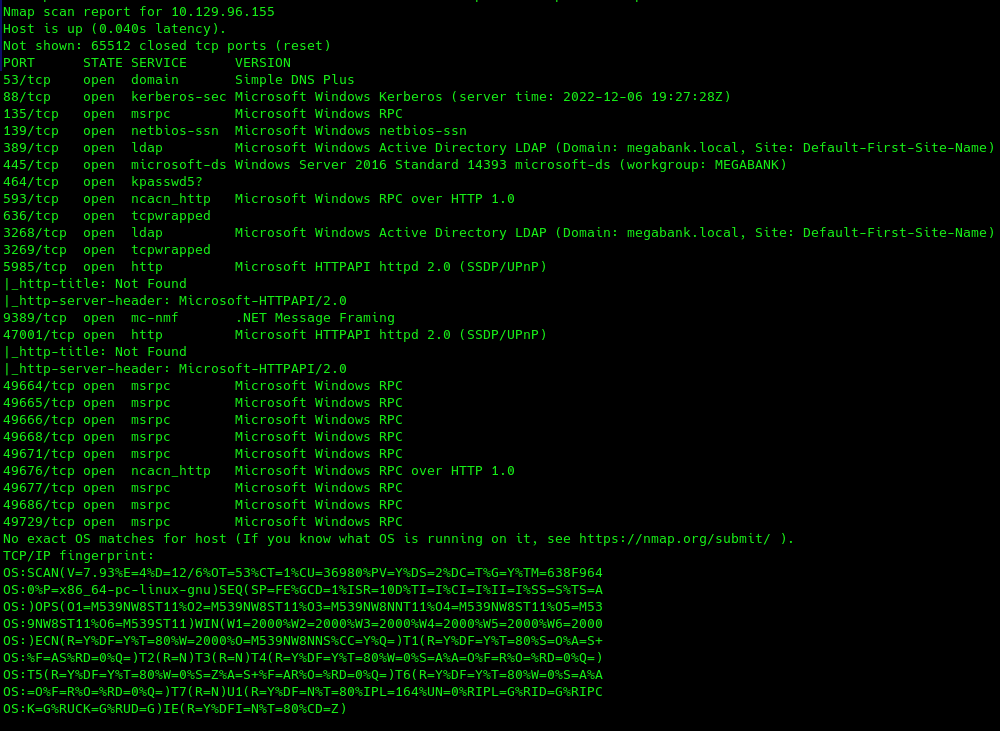Select the 53/tcp port entry
Screen dimensions: 1000x731
tap(27, 80)
